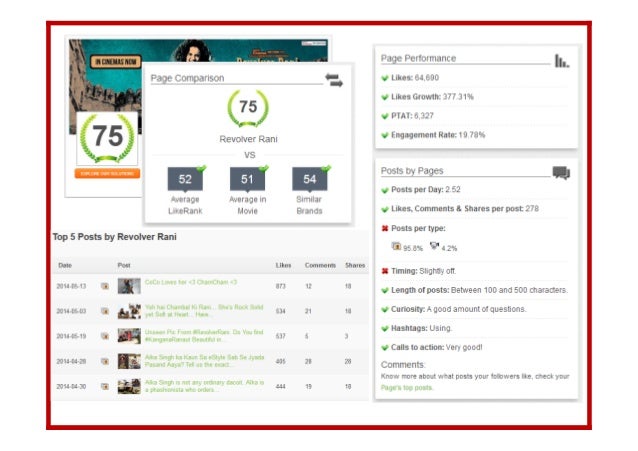Click the photo icon in the 2014-05-03 row

[105, 311]
